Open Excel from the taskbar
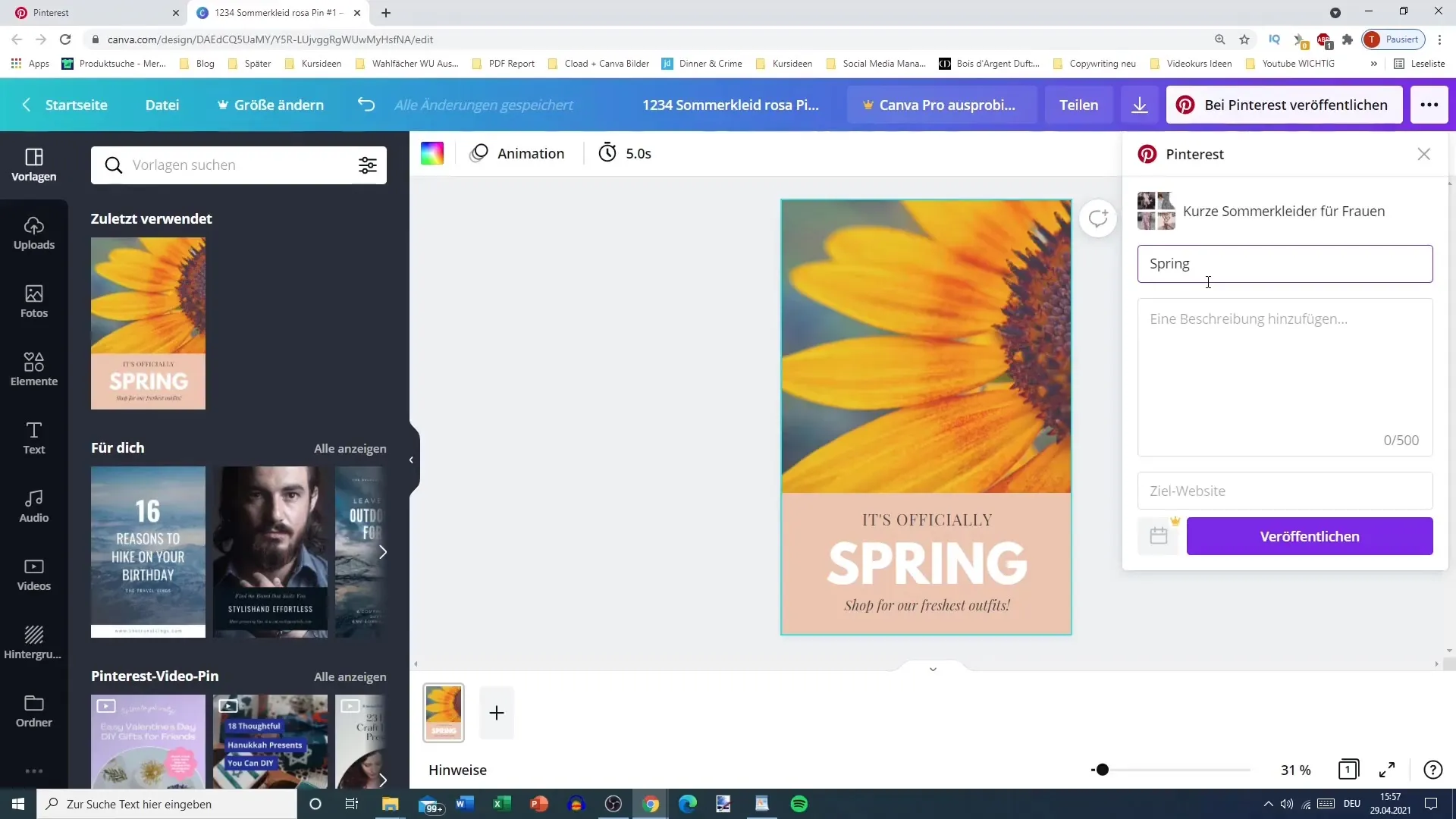 [502, 804]
